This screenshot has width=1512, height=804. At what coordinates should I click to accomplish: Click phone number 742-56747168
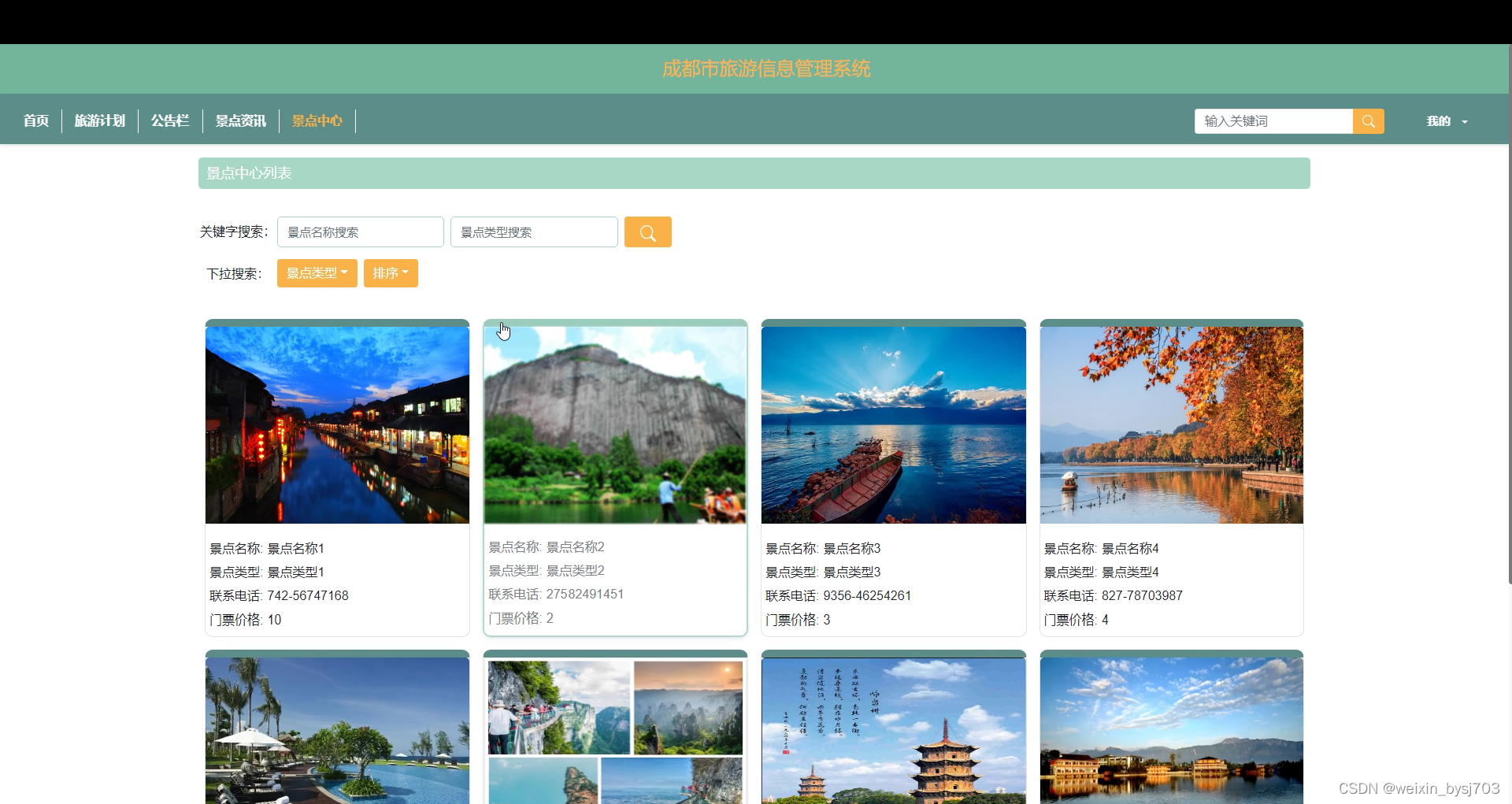[x=308, y=596]
